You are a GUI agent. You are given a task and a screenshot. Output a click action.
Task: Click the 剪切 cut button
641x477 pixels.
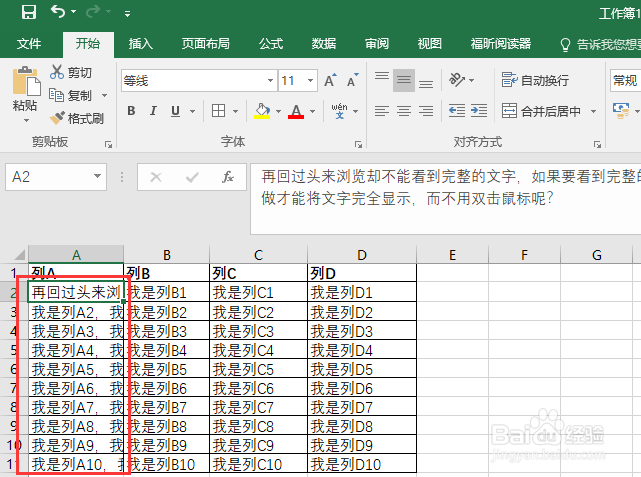(71, 72)
